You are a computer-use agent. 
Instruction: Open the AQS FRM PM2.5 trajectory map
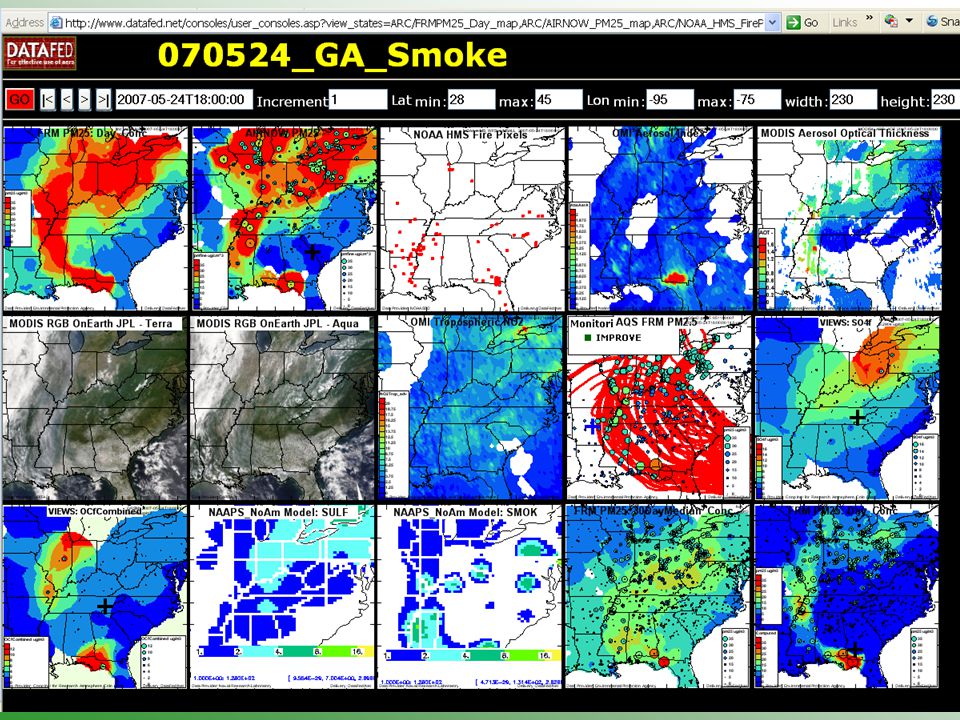point(659,408)
